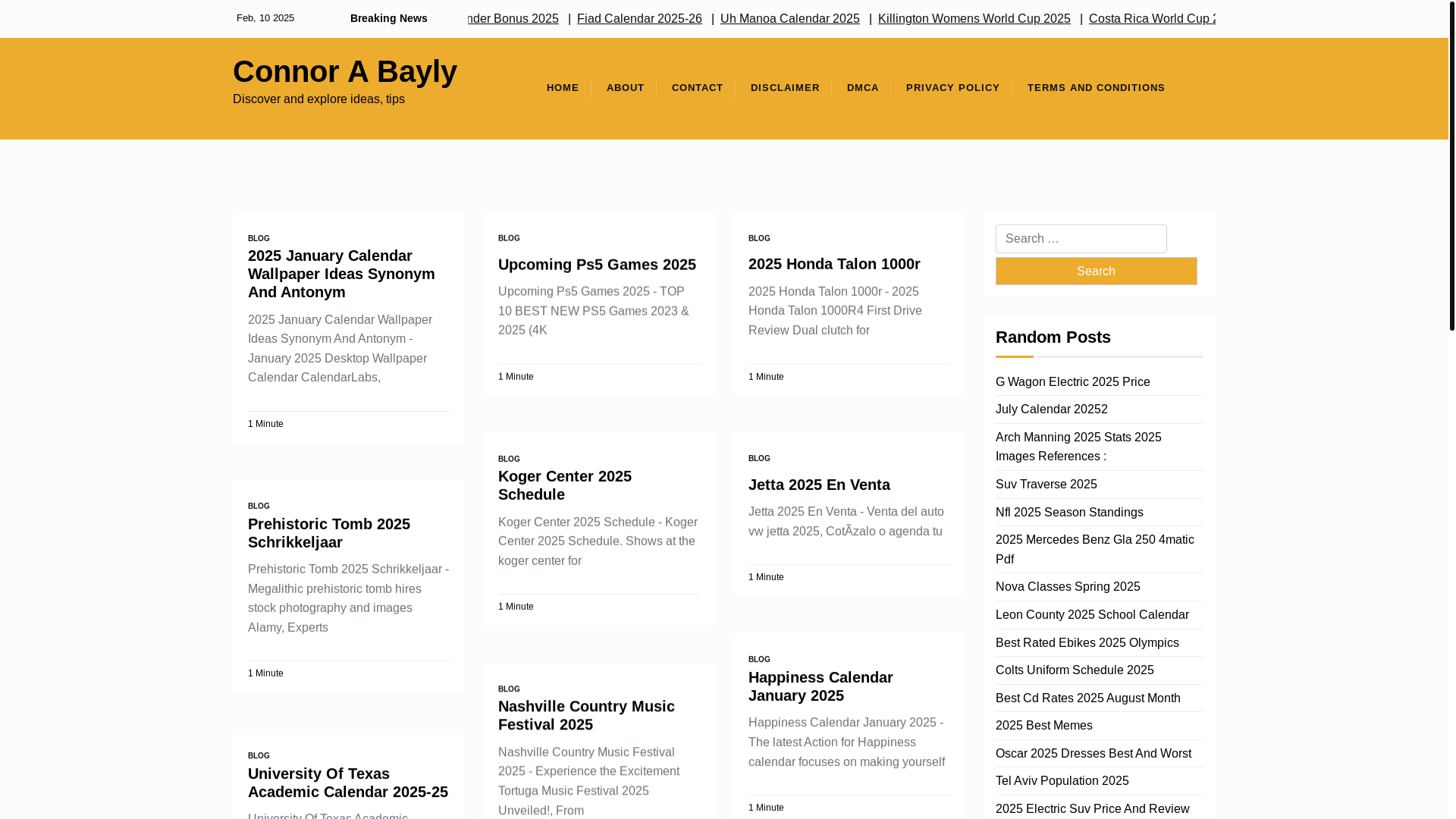The image size is (1456, 819).
Task: Click BLOG tag above January Calendar Wallpaper
Action: click(x=259, y=238)
